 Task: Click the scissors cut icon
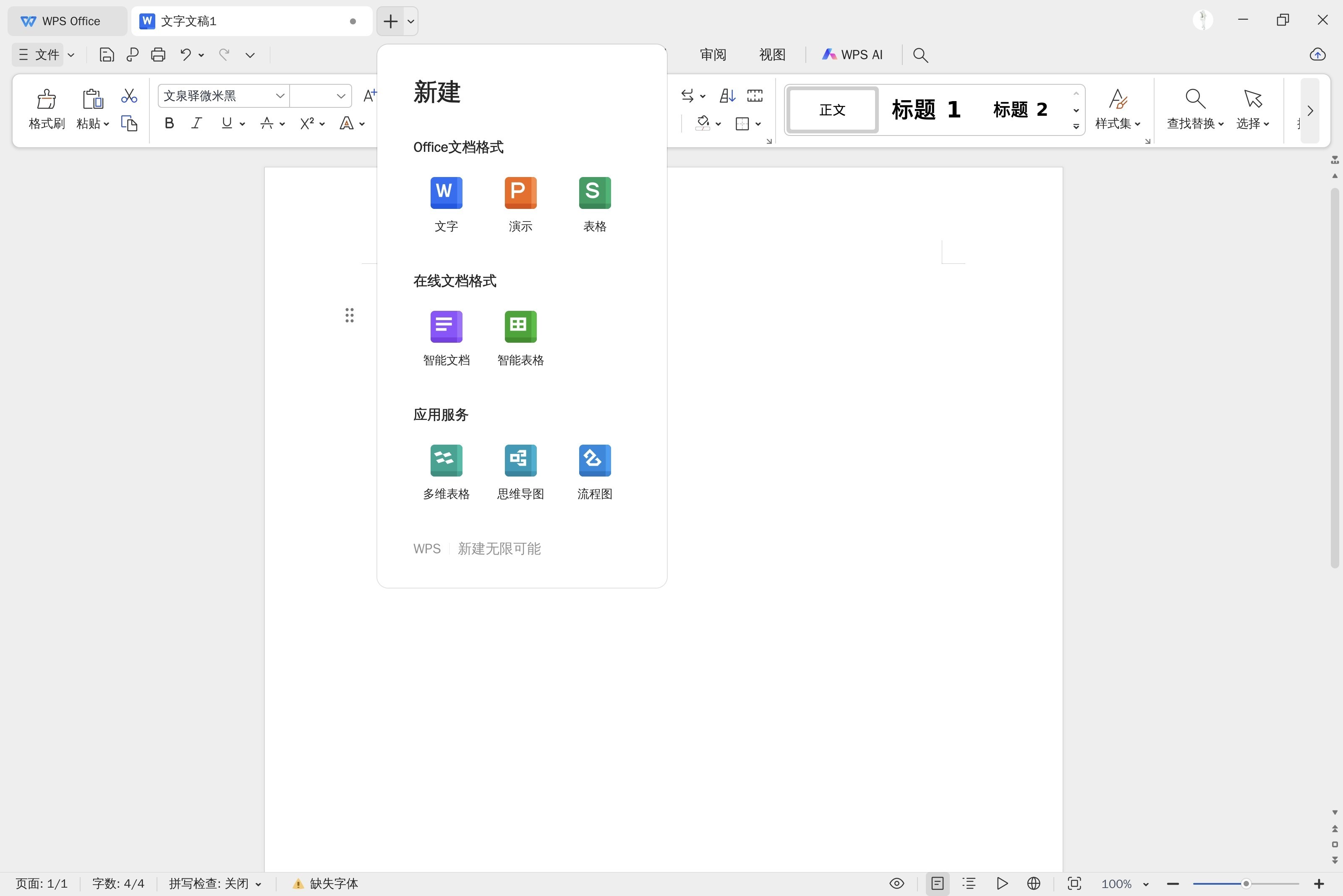(x=129, y=95)
